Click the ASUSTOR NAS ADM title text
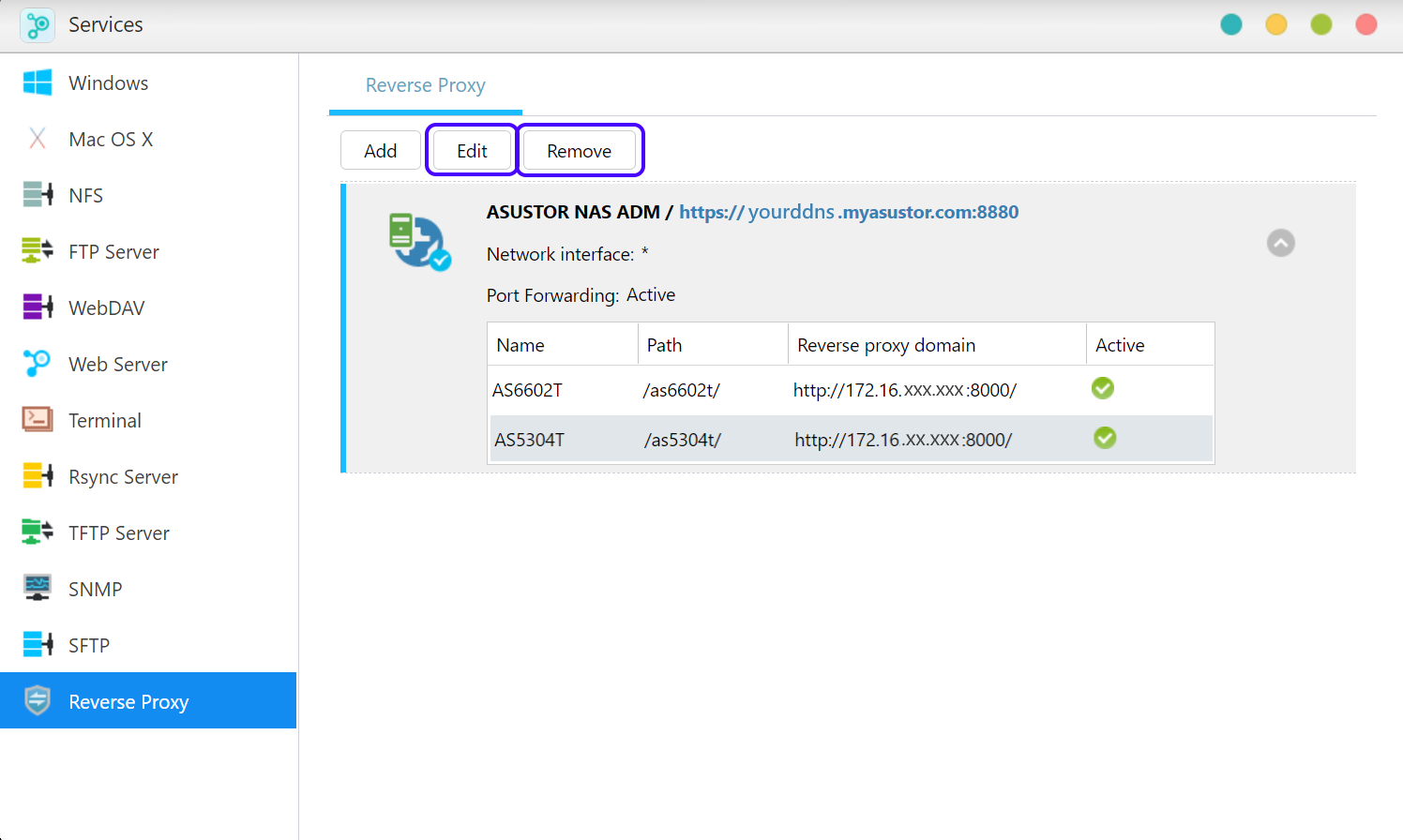1403x840 pixels. (x=573, y=212)
